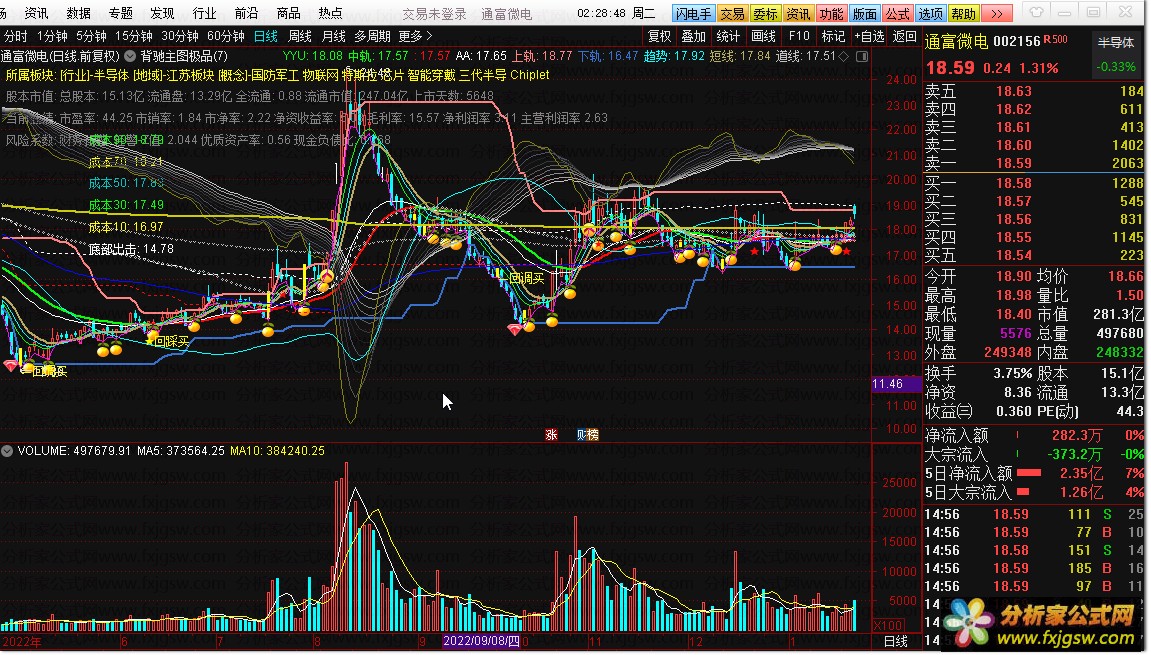The image size is (1151, 655).
Task: Click the 5日大宗流入 red bar
Action: [1023, 492]
